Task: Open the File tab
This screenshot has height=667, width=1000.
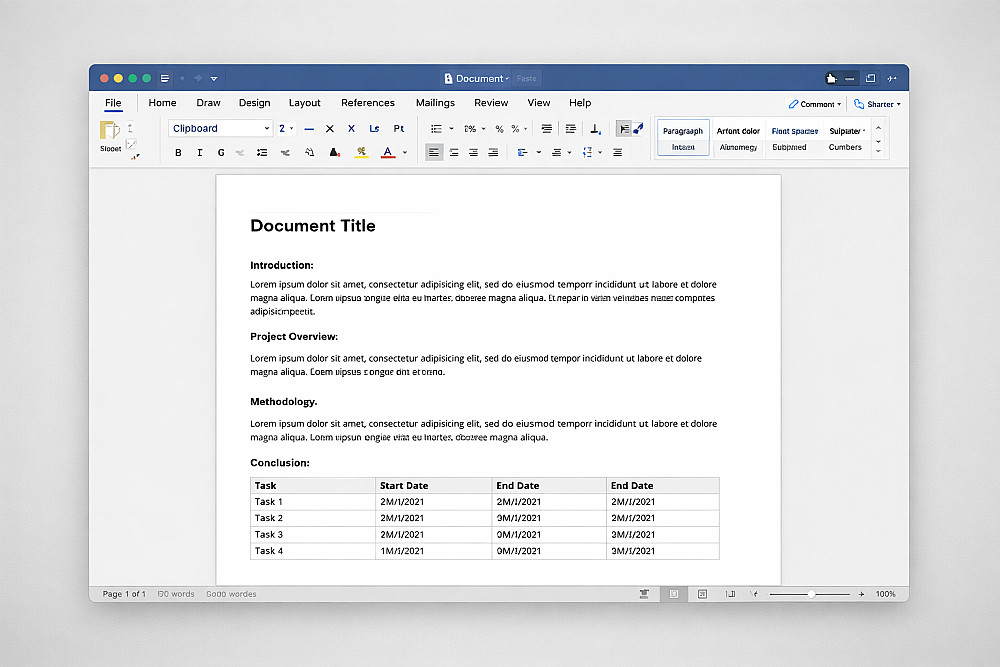Action: (113, 103)
